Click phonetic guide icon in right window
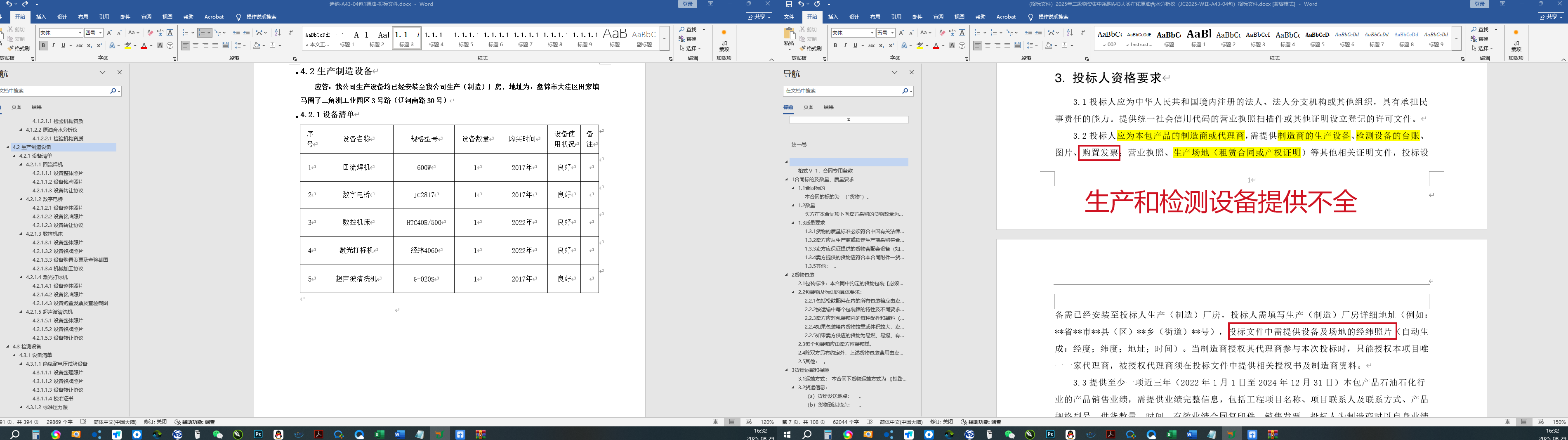This screenshot has width=1568, height=440. (x=952, y=33)
